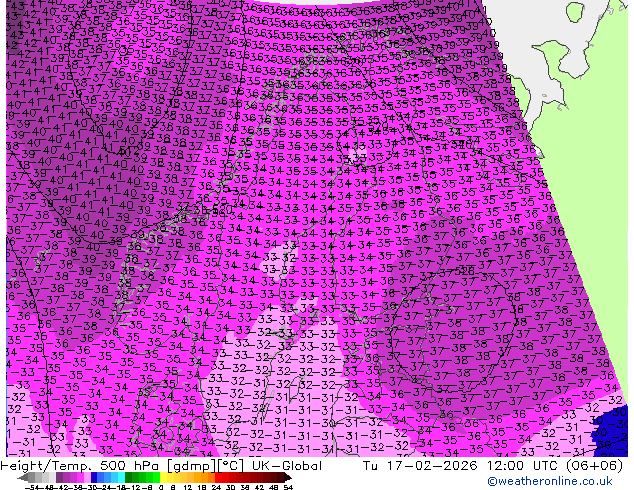Viewport: 634px width, 490px height.
Task: Click the dark blue area on map's right edge
Action: 611,431
